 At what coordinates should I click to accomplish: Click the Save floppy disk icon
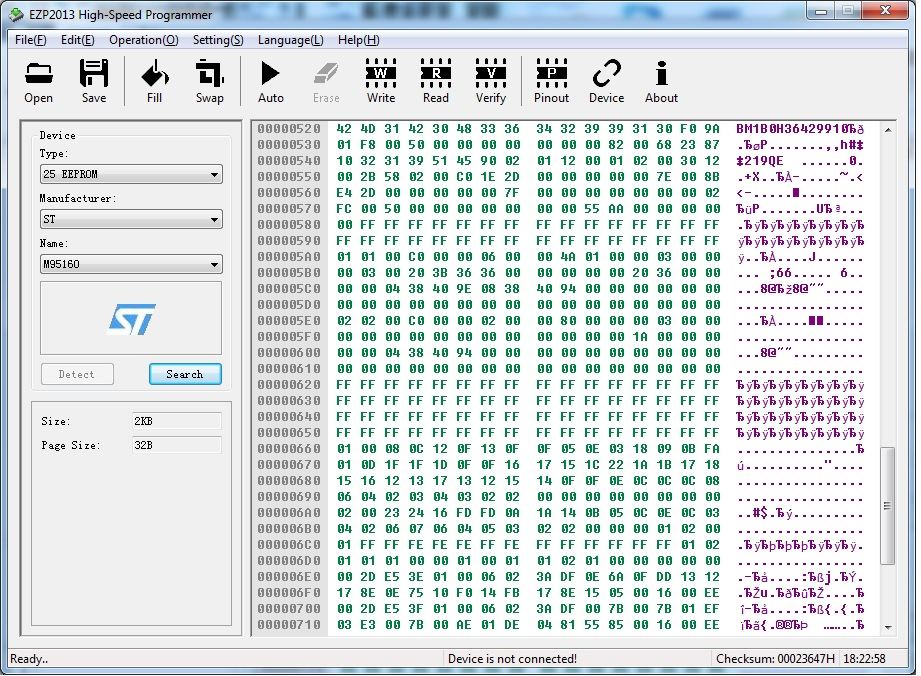[x=94, y=80]
